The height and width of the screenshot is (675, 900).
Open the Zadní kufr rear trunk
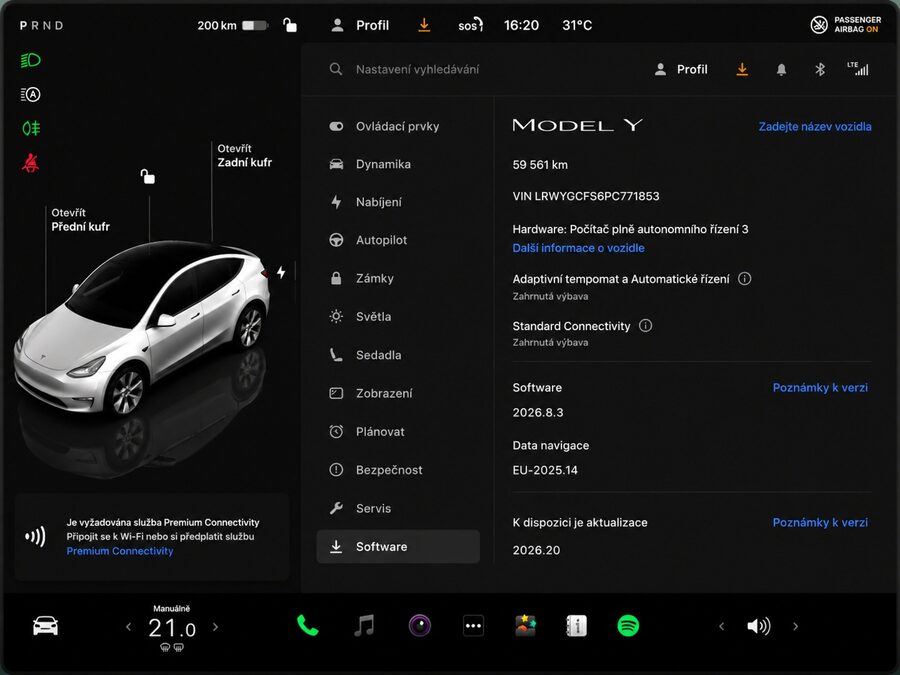244,156
